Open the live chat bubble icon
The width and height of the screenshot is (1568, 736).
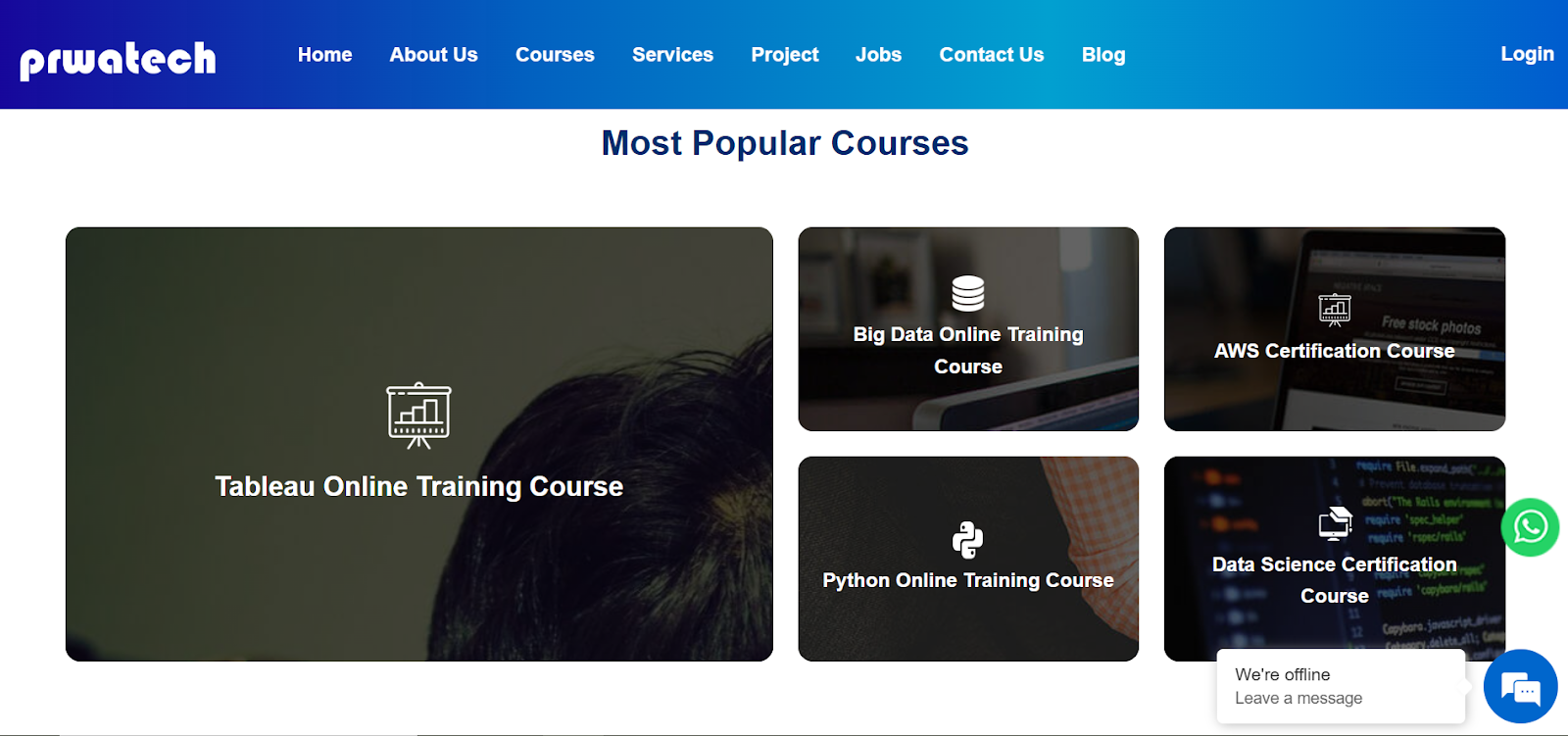1520,686
